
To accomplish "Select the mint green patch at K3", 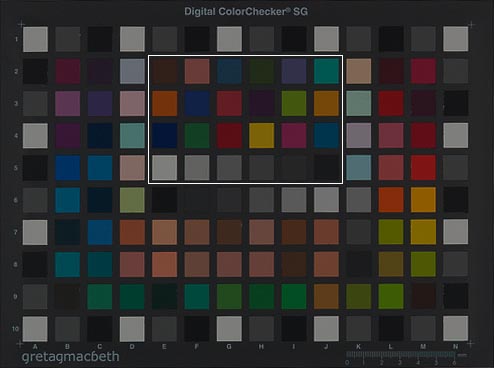I will (359, 103).
